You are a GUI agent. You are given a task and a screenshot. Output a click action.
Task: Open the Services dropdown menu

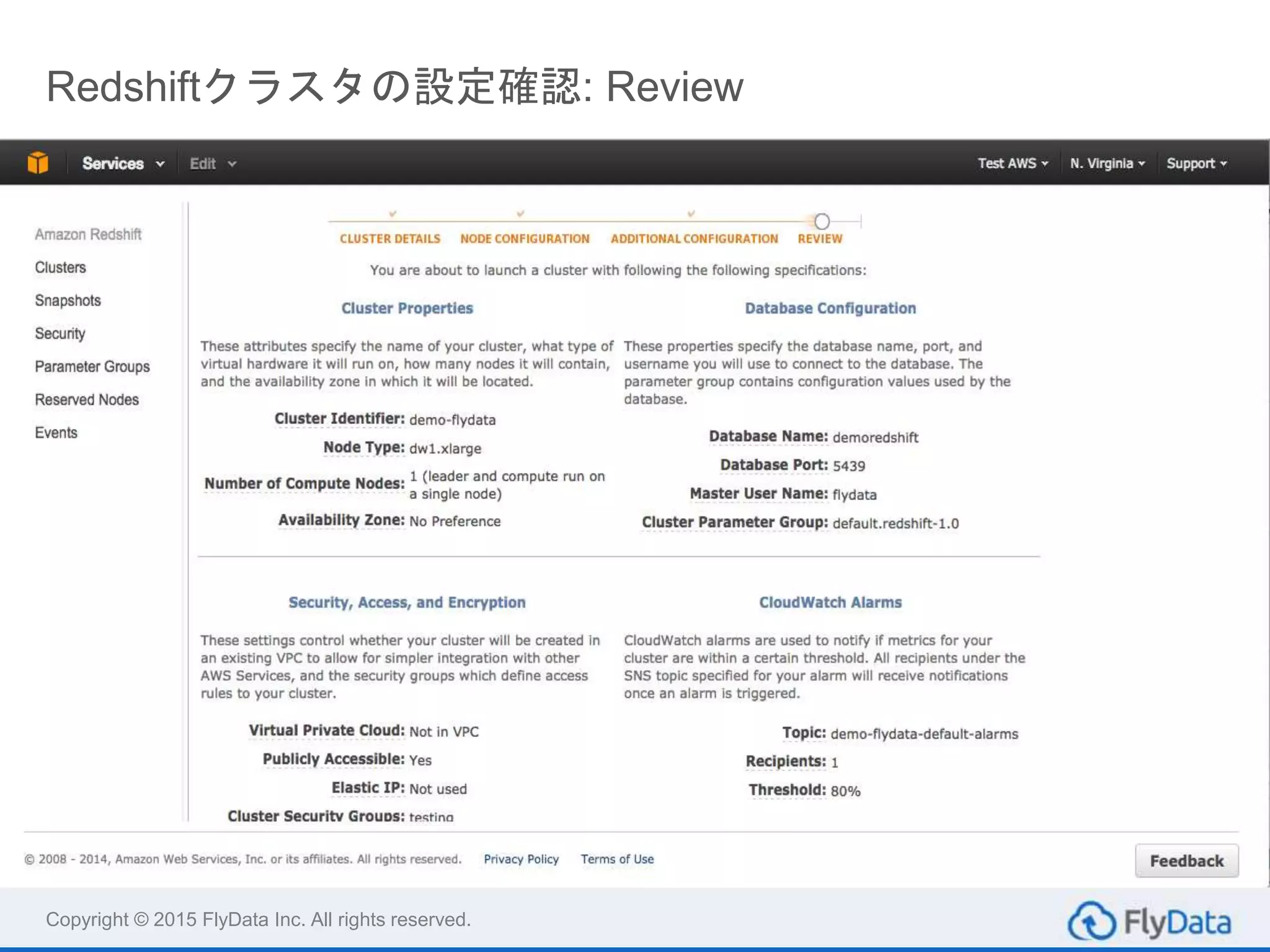click(123, 164)
